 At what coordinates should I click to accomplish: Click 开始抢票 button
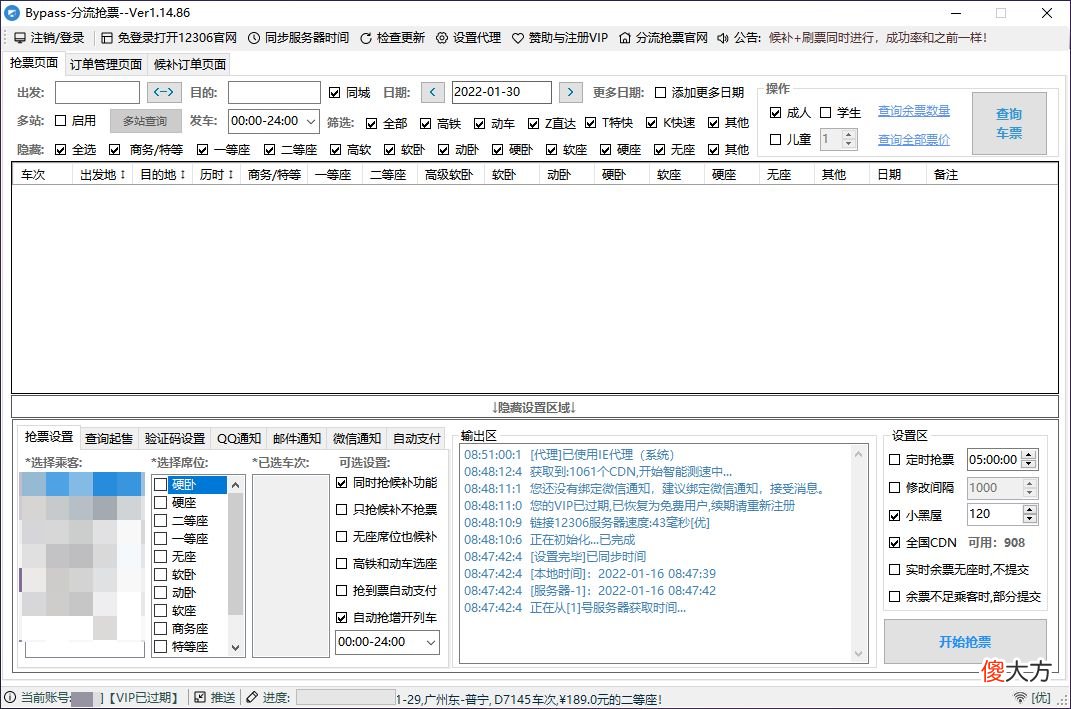pyautogui.click(x=965, y=641)
